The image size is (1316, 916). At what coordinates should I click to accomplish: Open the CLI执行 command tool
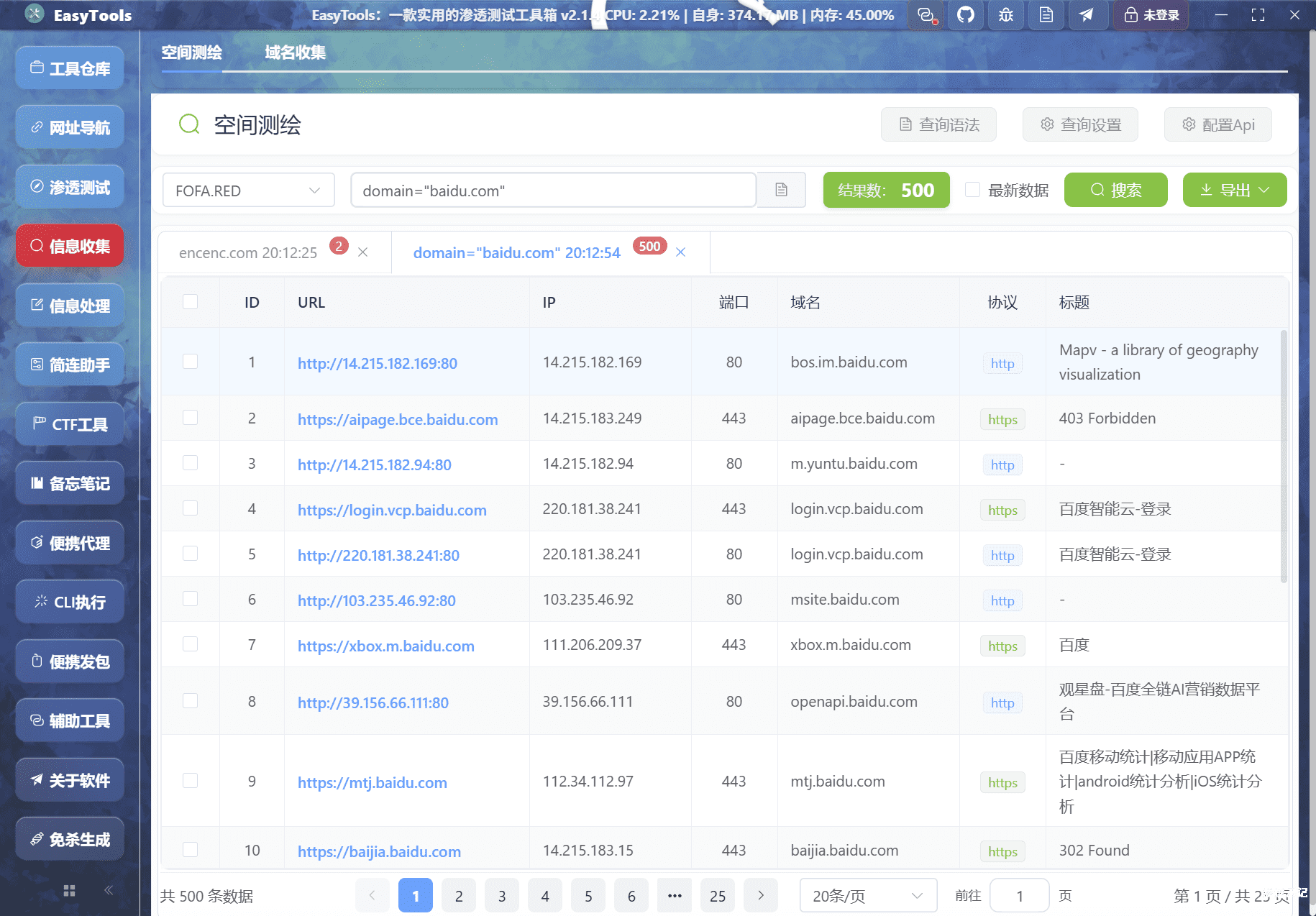tap(69, 601)
